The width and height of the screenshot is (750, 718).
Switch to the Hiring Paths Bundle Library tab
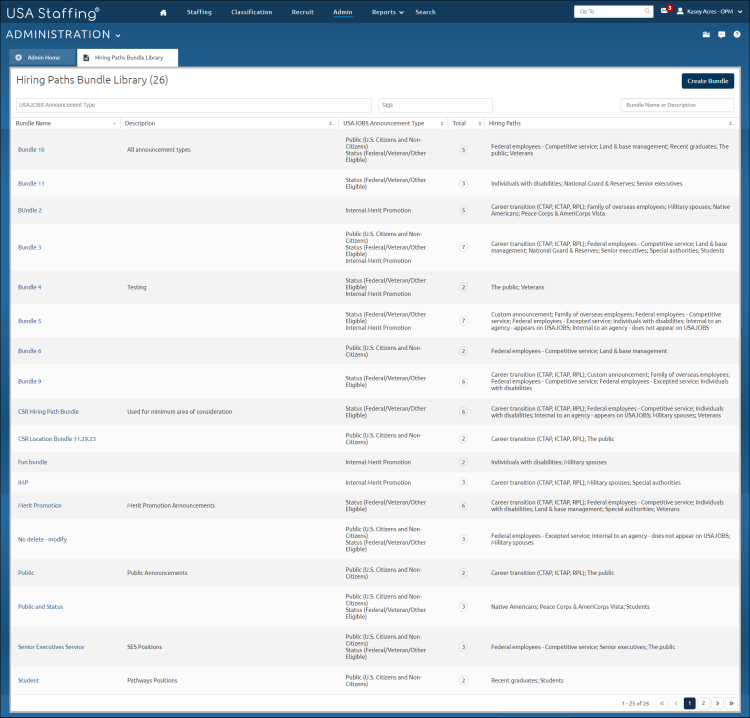(128, 57)
